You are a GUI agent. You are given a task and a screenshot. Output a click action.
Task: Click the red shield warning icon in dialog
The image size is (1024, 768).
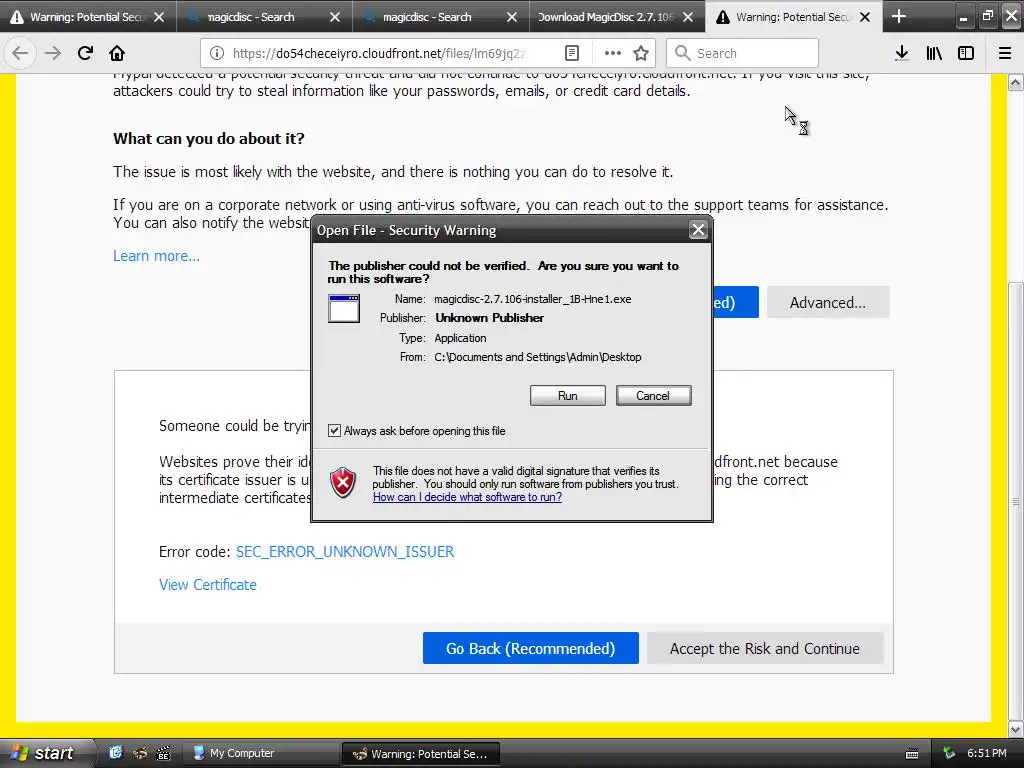click(344, 483)
